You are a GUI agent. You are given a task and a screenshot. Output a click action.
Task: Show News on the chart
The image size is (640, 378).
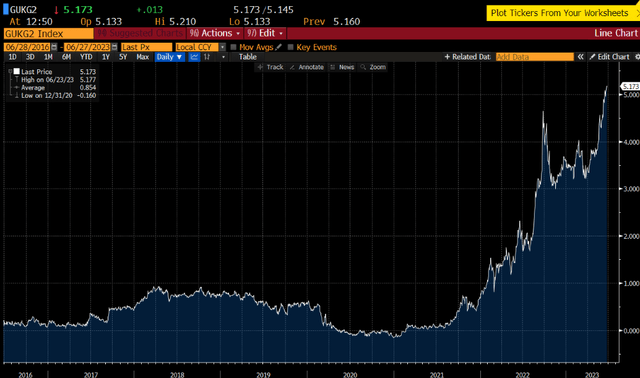tap(342, 67)
